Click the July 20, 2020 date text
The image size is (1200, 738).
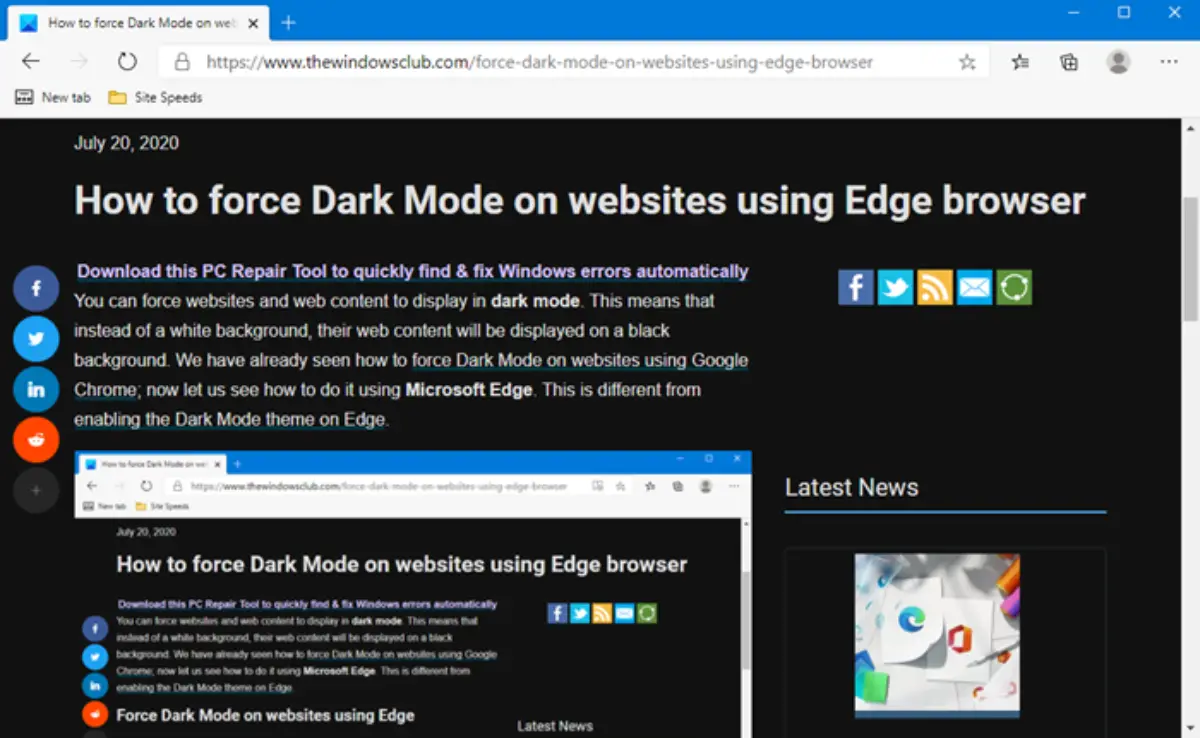(126, 143)
